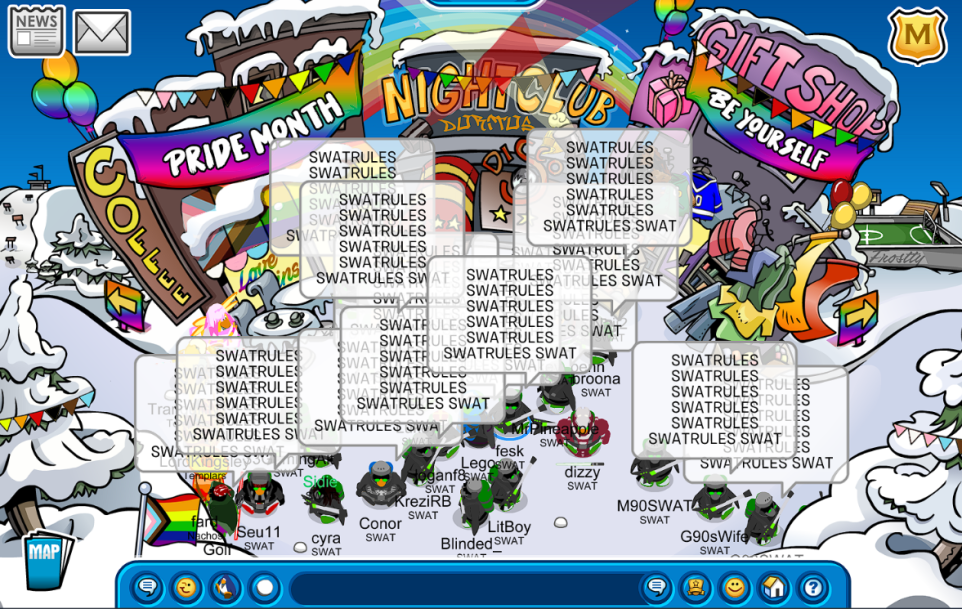Select the penguin named Conor
The image size is (962, 609).
[381, 485]
